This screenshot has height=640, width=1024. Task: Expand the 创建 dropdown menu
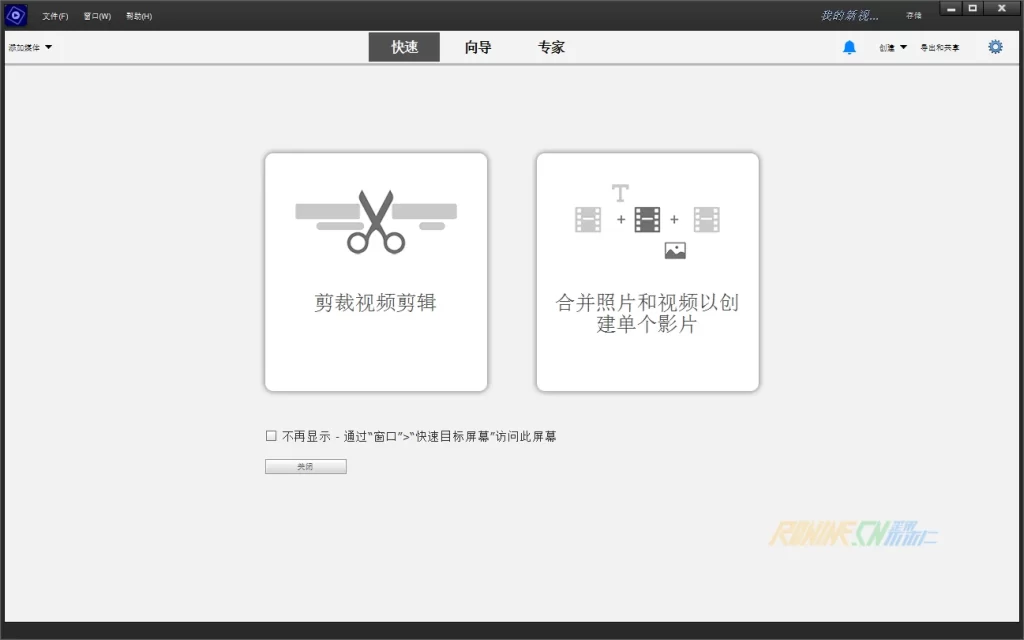[893, 47]
